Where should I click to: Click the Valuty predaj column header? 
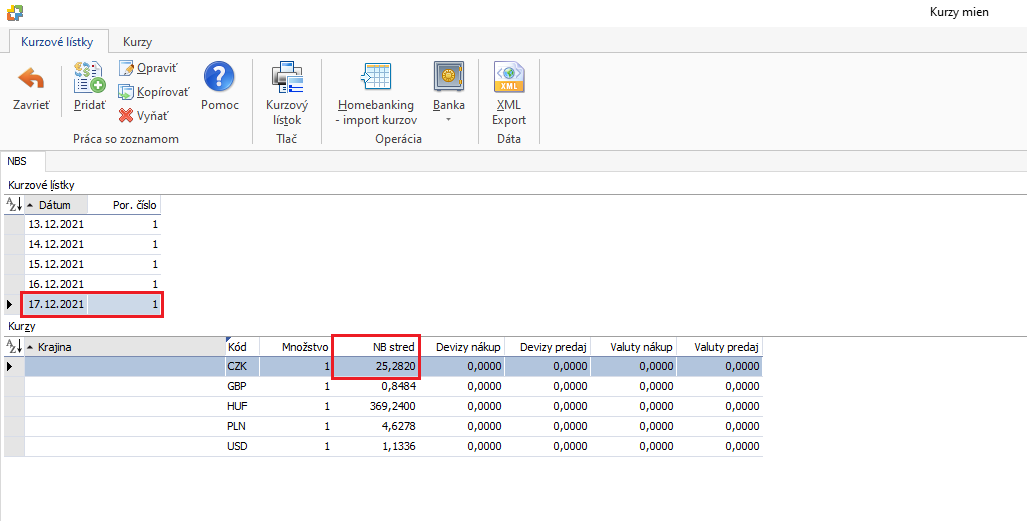(719, 347)
